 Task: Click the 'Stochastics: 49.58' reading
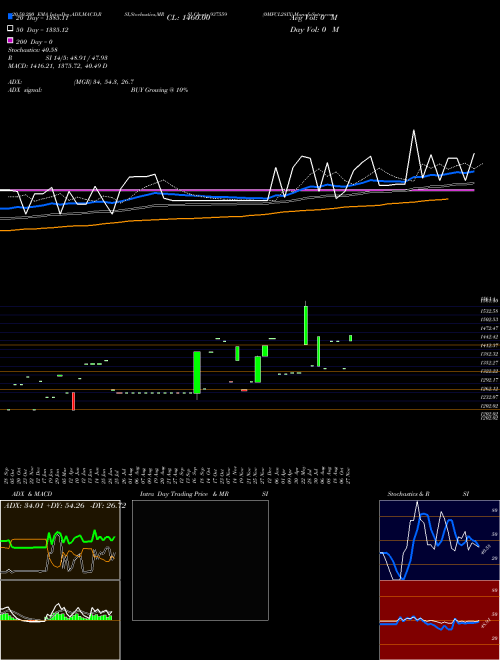click(33, 50)
